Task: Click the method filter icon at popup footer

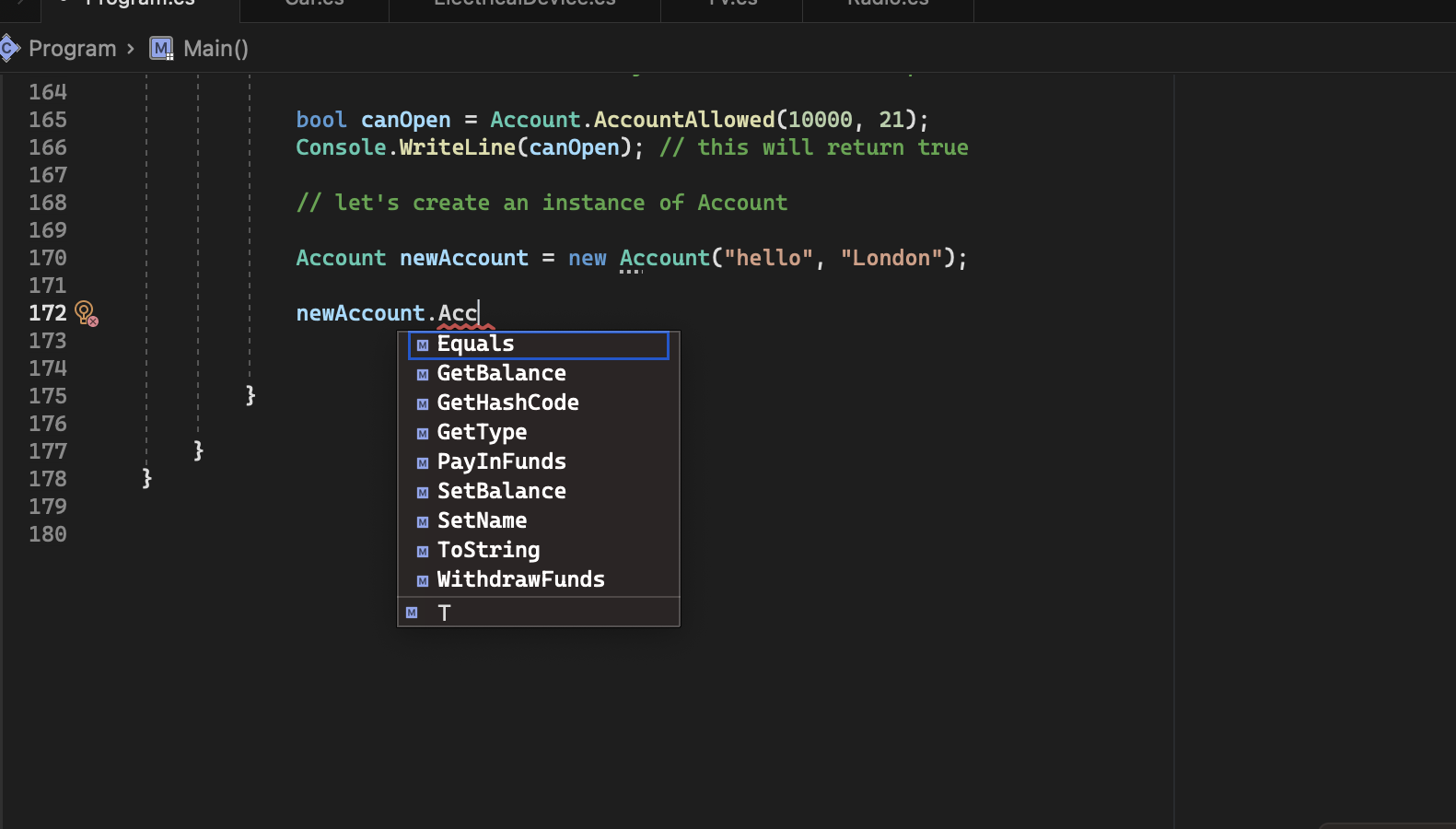Action: click(x=412, y=613)
